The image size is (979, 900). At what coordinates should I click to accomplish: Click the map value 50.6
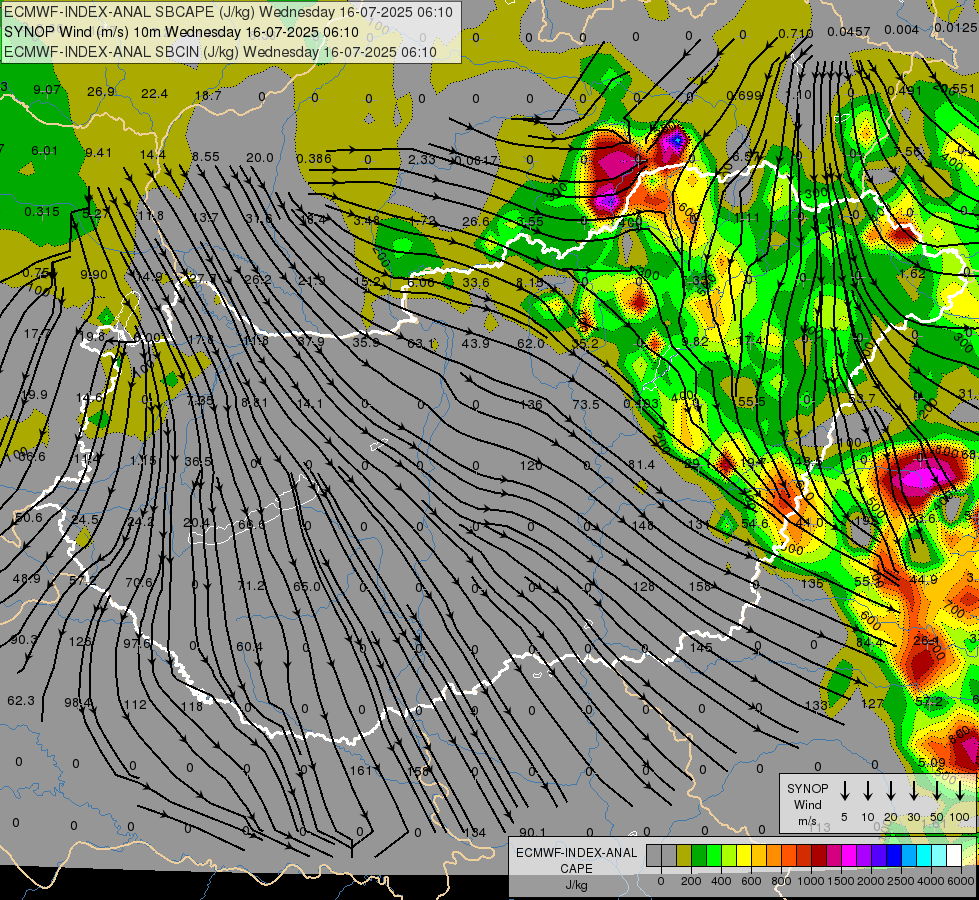[x=29, y=518]
